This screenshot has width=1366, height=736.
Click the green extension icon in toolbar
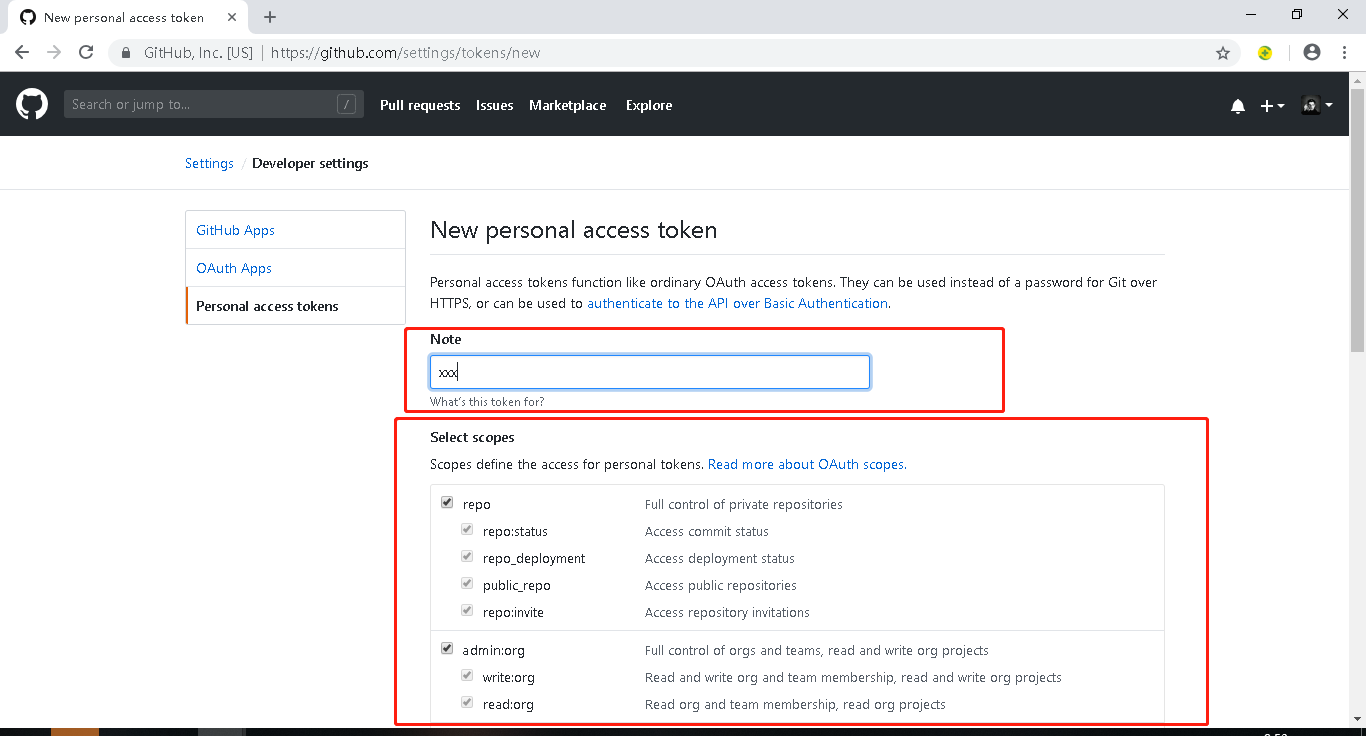(x=1265, y=53)
